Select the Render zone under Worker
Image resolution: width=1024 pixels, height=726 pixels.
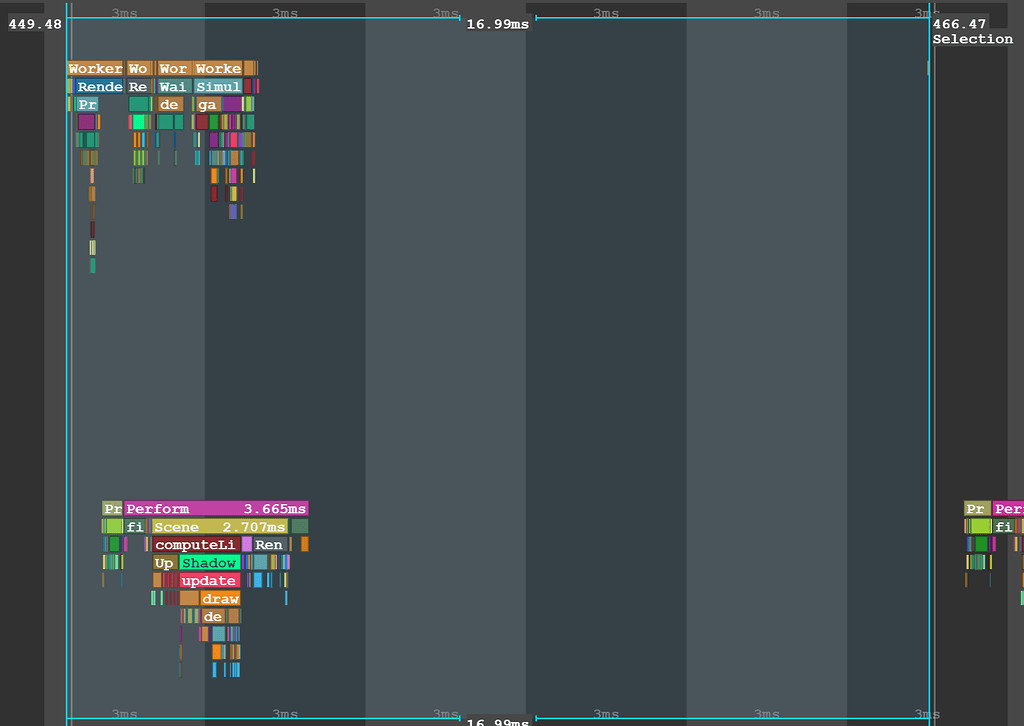point(100,86)
